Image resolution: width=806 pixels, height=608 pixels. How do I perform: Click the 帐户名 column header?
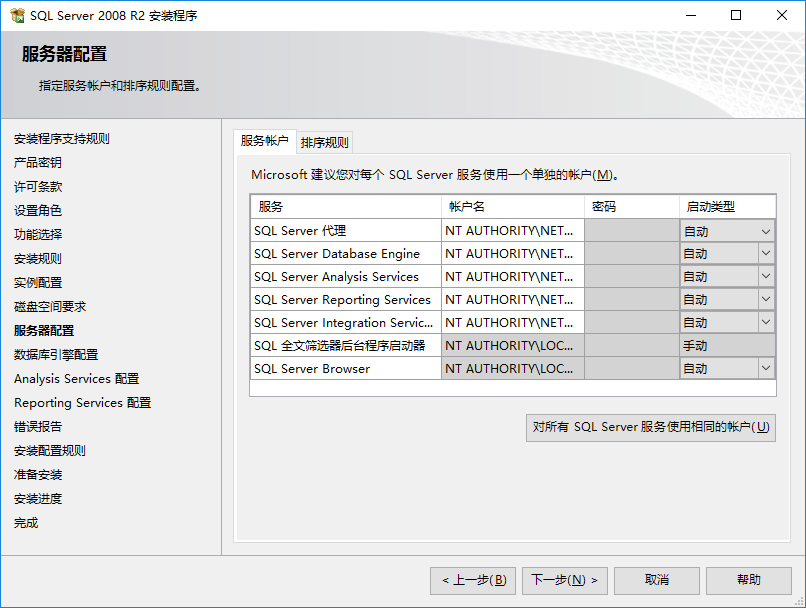coord(512,207)
